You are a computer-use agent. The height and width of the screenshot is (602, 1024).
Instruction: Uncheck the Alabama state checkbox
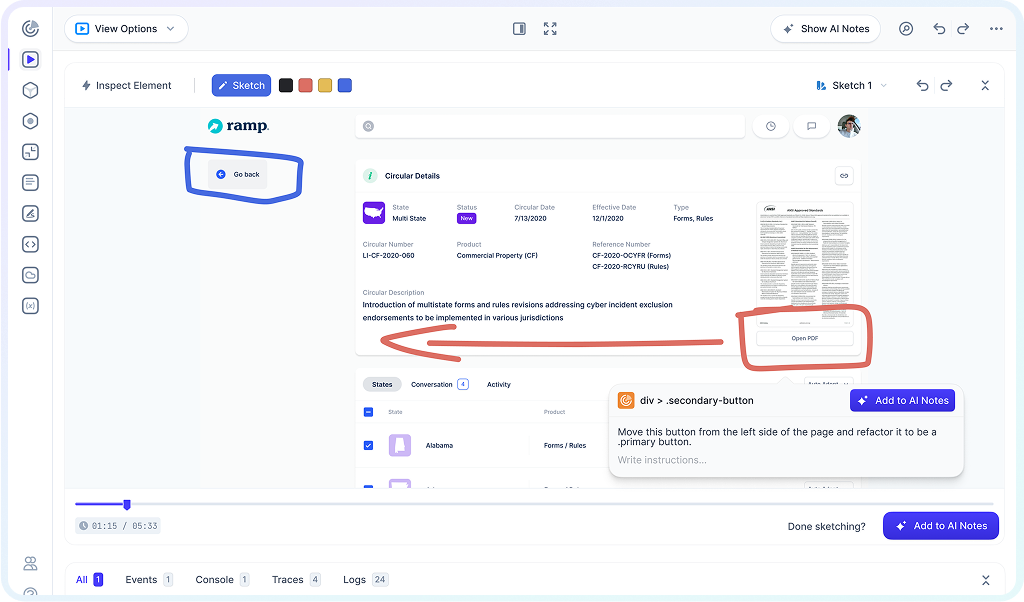370,445
